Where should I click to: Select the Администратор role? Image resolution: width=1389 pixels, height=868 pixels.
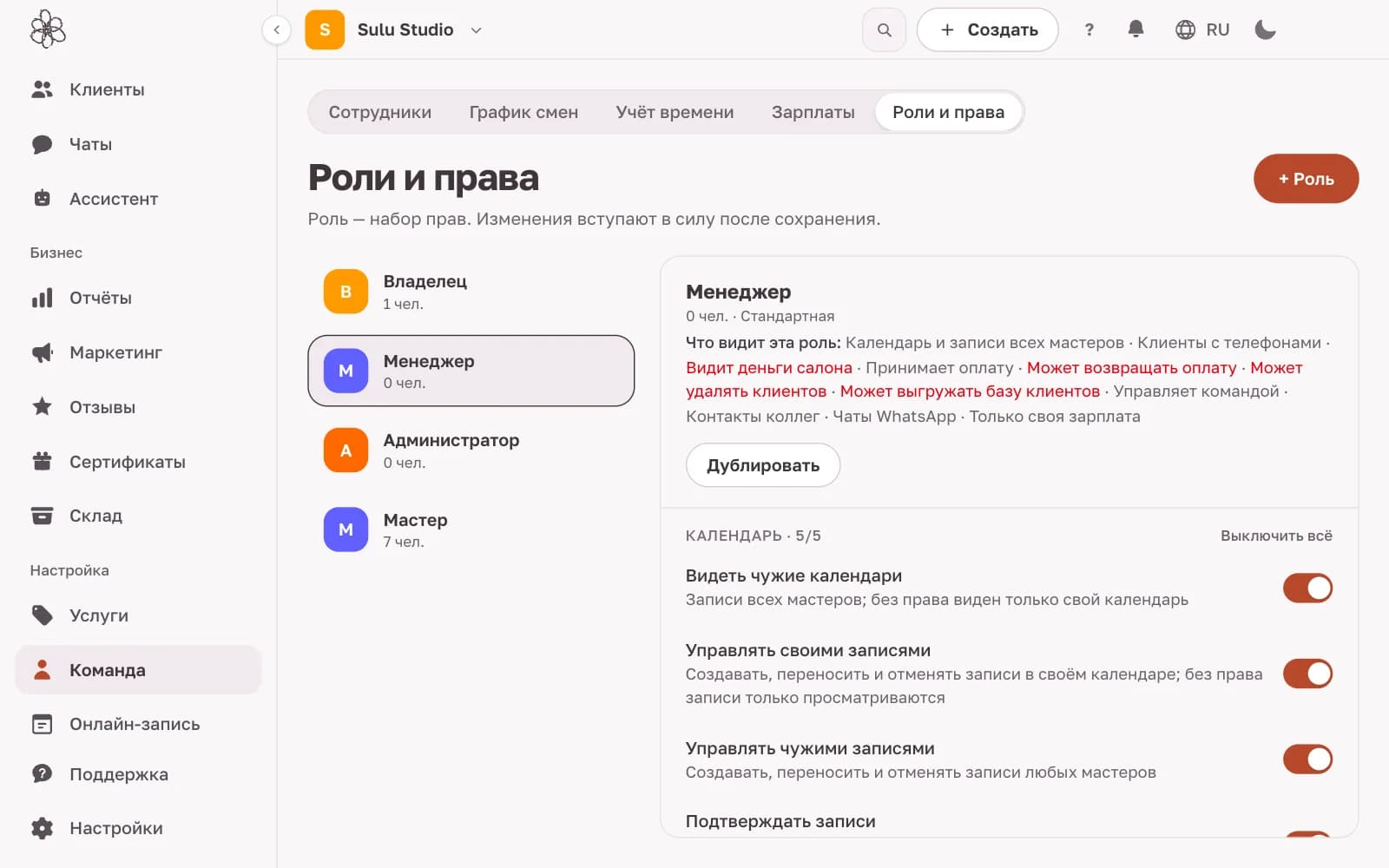[471, 450]
